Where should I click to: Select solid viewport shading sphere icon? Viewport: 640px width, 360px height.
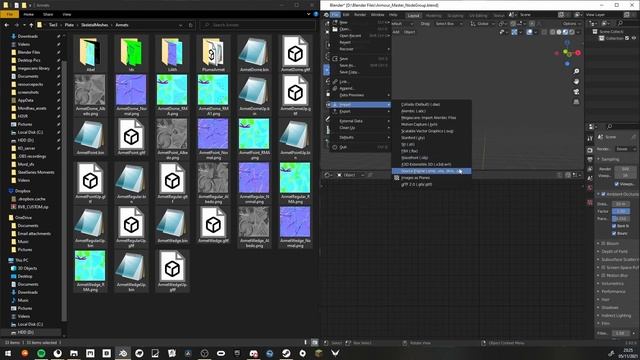pos(559,32)
